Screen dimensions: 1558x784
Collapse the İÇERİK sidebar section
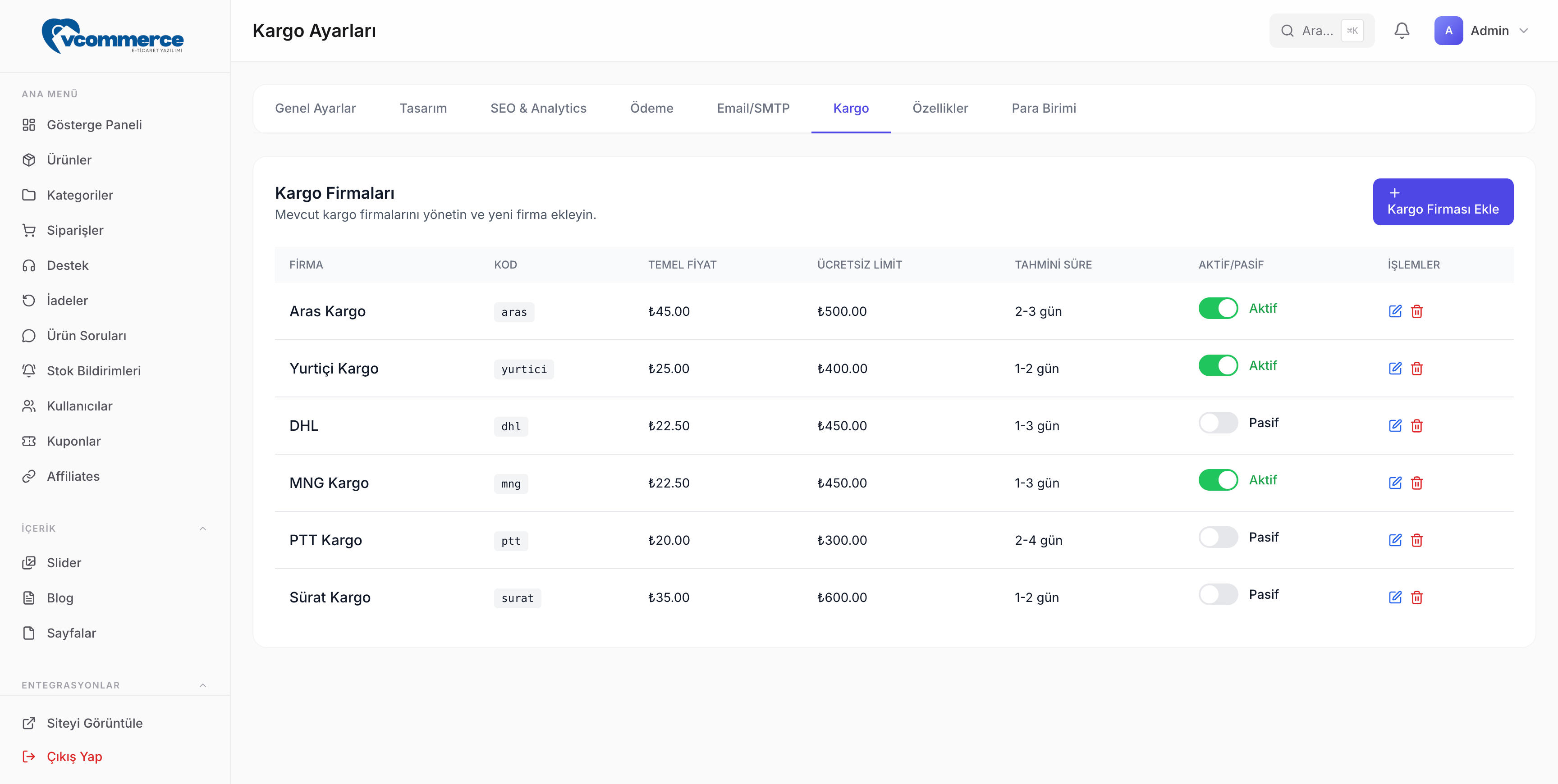coord(202,529)
